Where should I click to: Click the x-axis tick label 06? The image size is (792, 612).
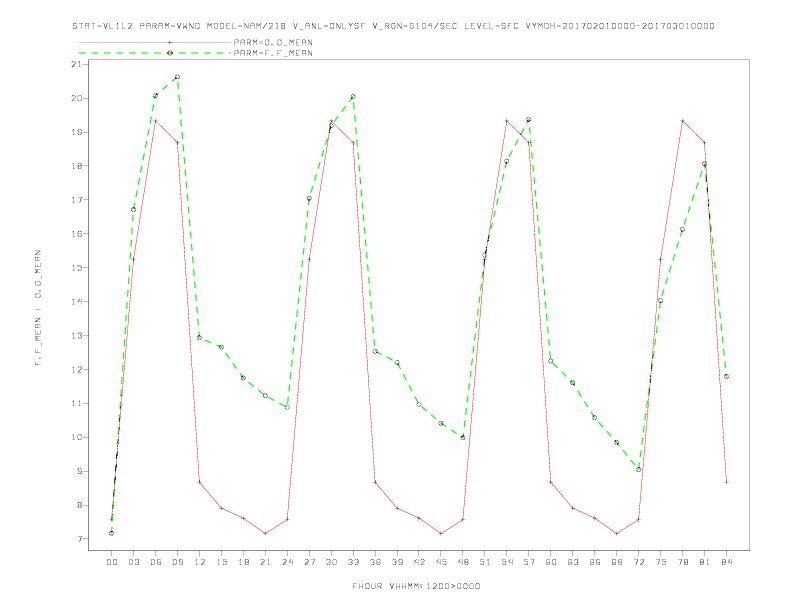tap(156, 562)
